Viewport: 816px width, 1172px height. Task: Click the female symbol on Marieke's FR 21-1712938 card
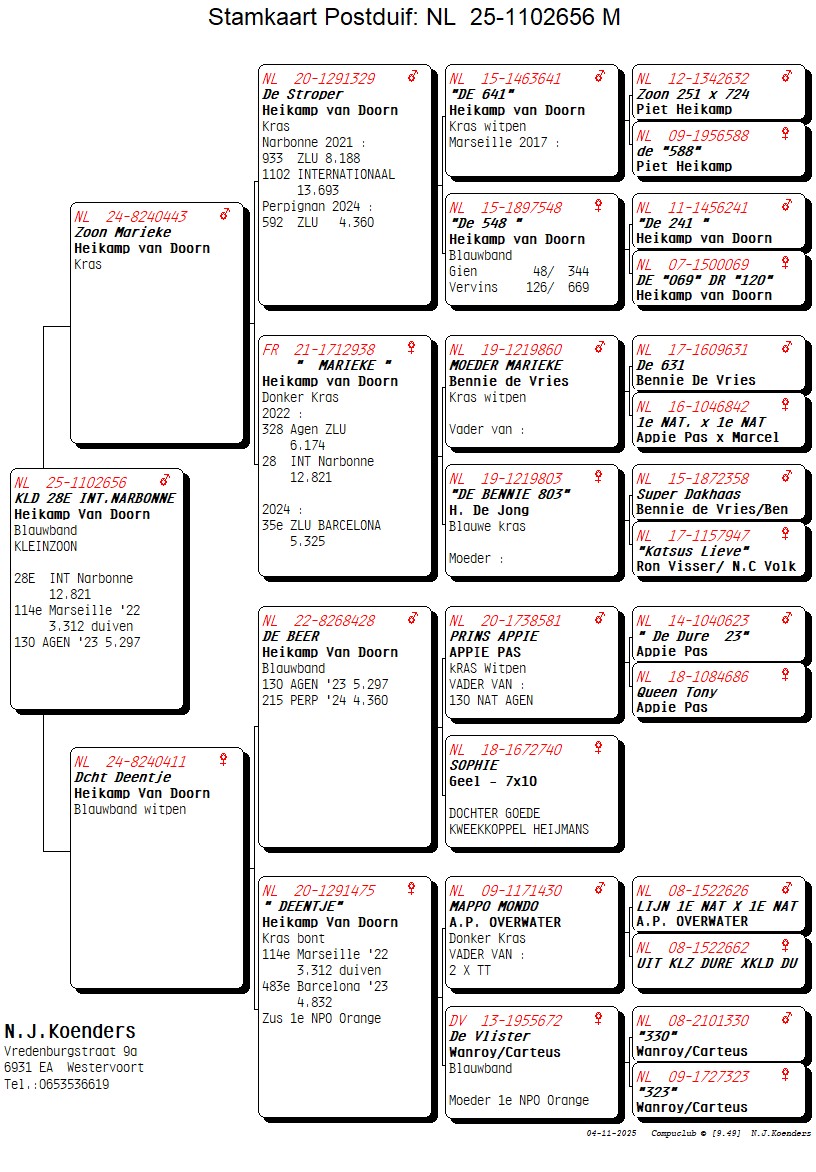pyautogui.click(x=411, y=348)
